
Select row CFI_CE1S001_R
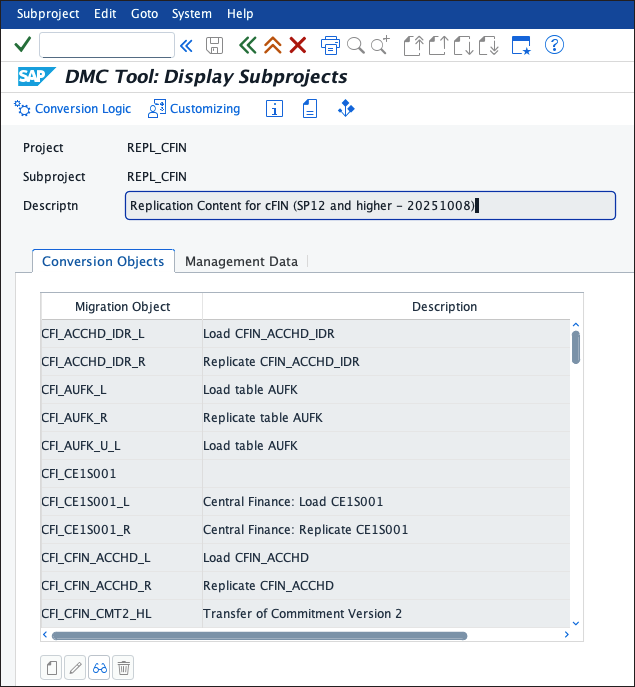[x=305, y=530]
